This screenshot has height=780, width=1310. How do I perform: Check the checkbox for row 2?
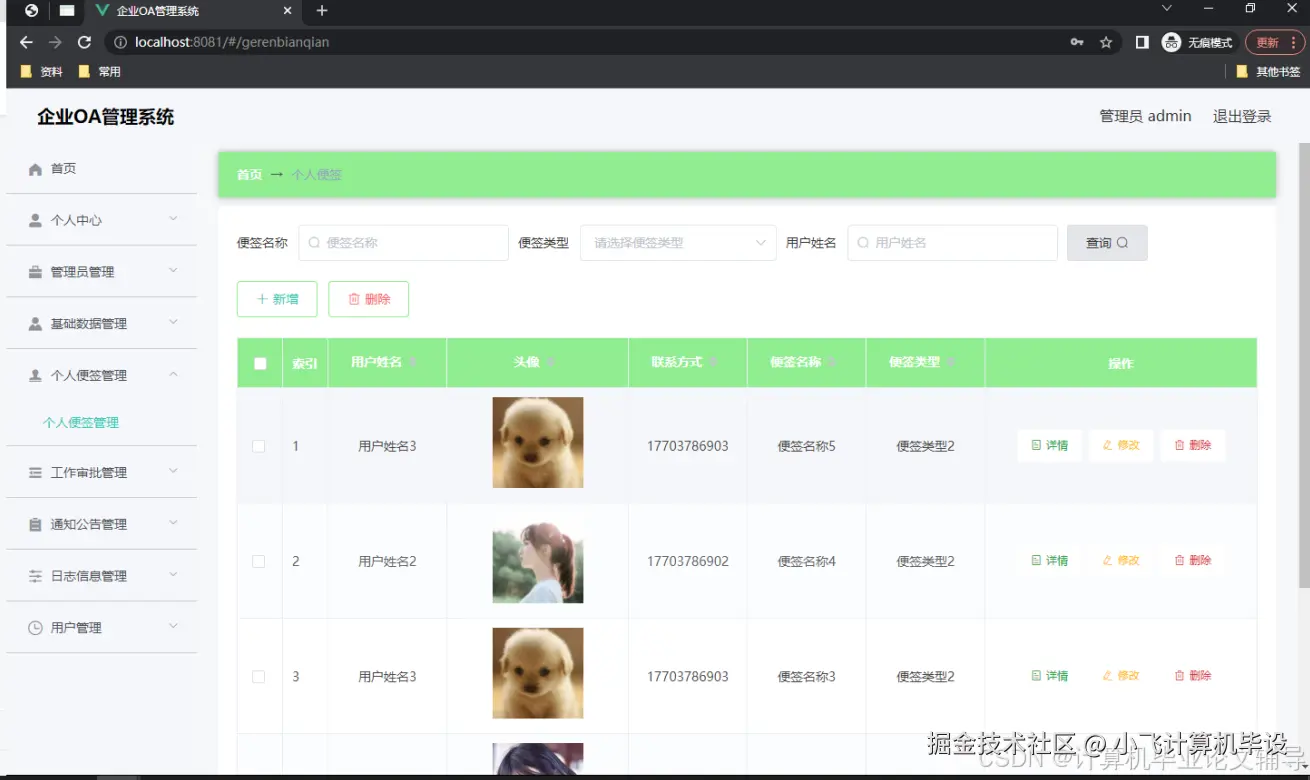(259, 561)
